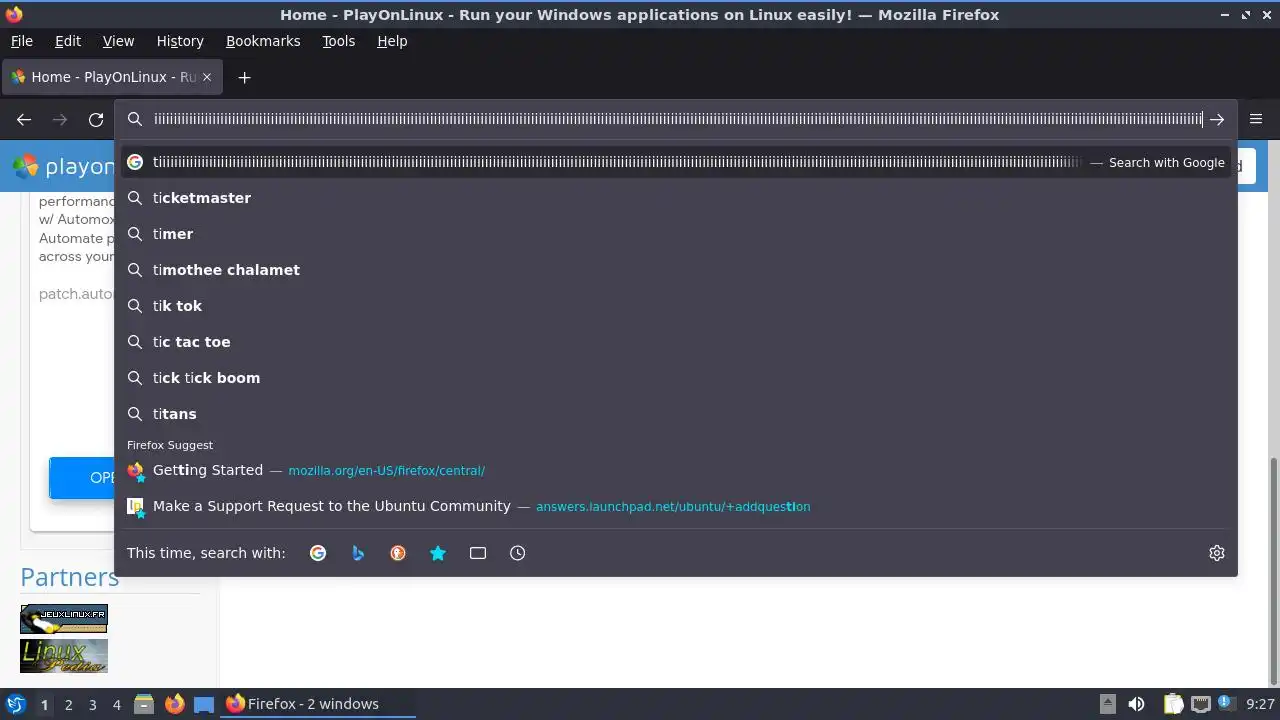Screen dimensions: 1280x720
Task: Click the PlayOnLinux logo on the page
Action: [64, 166]
